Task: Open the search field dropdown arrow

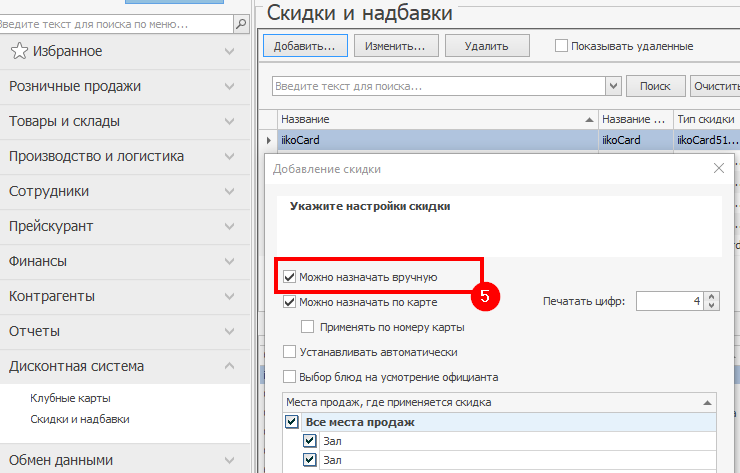Action: click(613, 87)
